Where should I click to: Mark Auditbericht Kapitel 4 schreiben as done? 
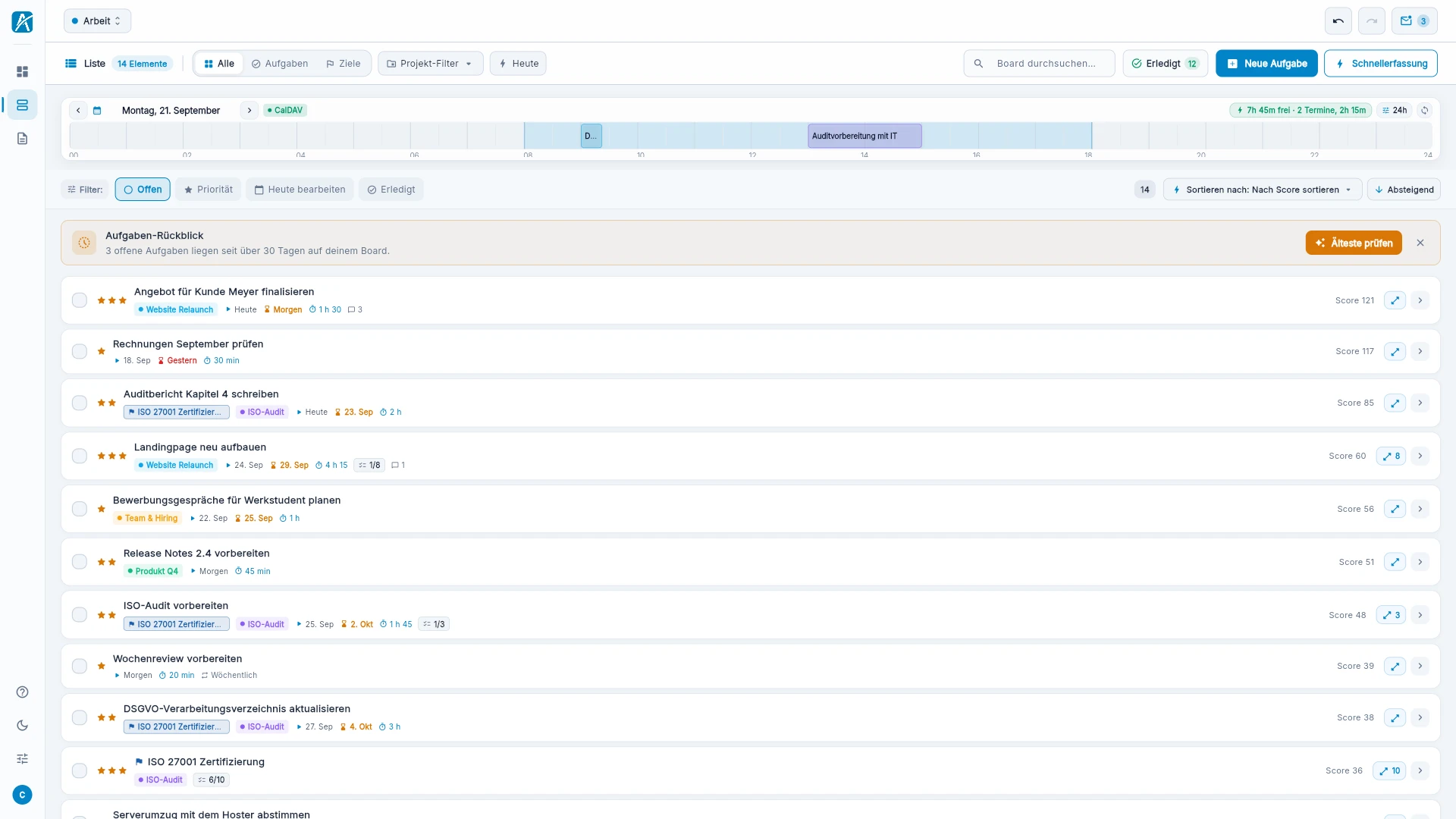[x=80, y=403]
